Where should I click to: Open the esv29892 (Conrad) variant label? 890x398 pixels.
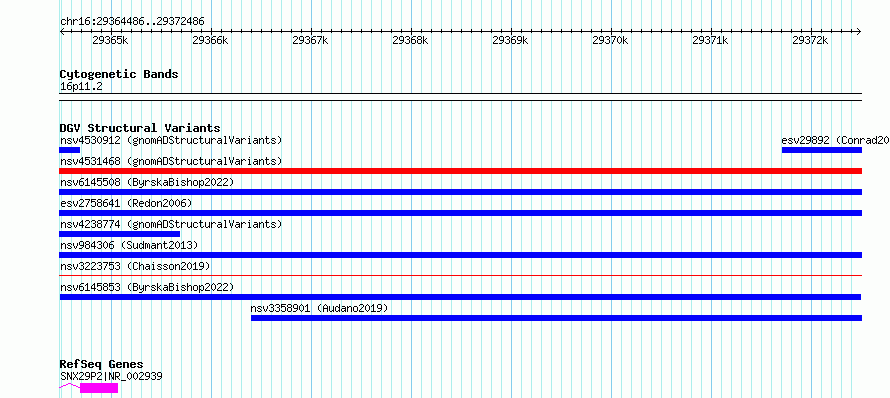point(835,140)
